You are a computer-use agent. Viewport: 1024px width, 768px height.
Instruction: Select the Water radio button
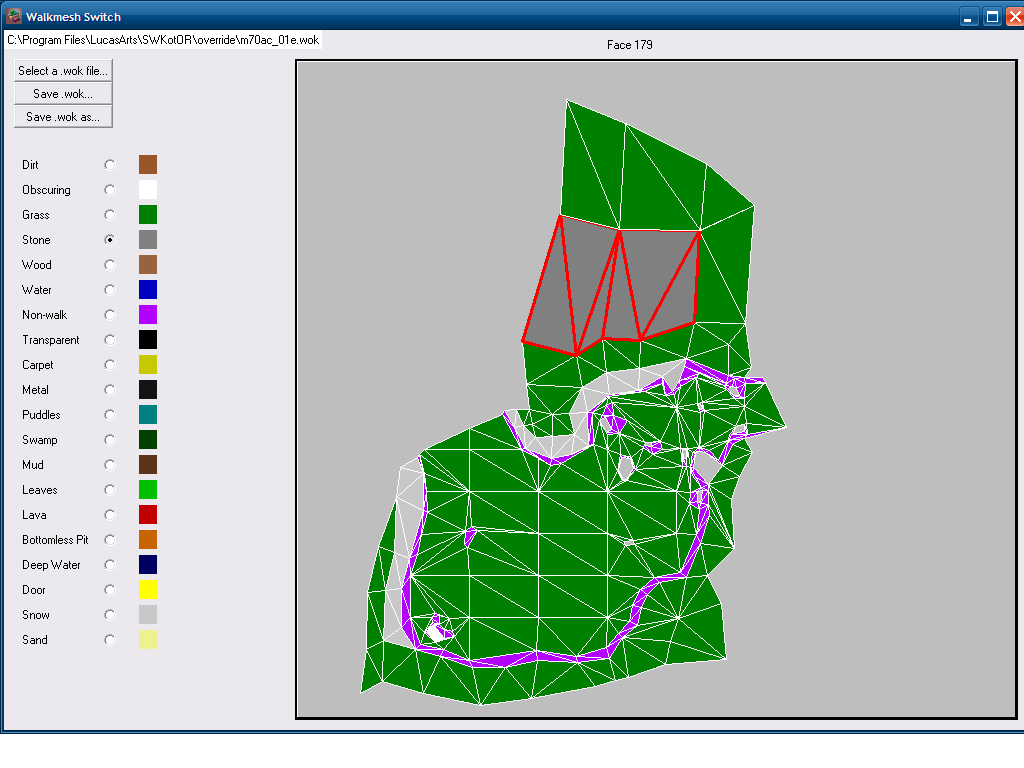click(x=110, y=290)
